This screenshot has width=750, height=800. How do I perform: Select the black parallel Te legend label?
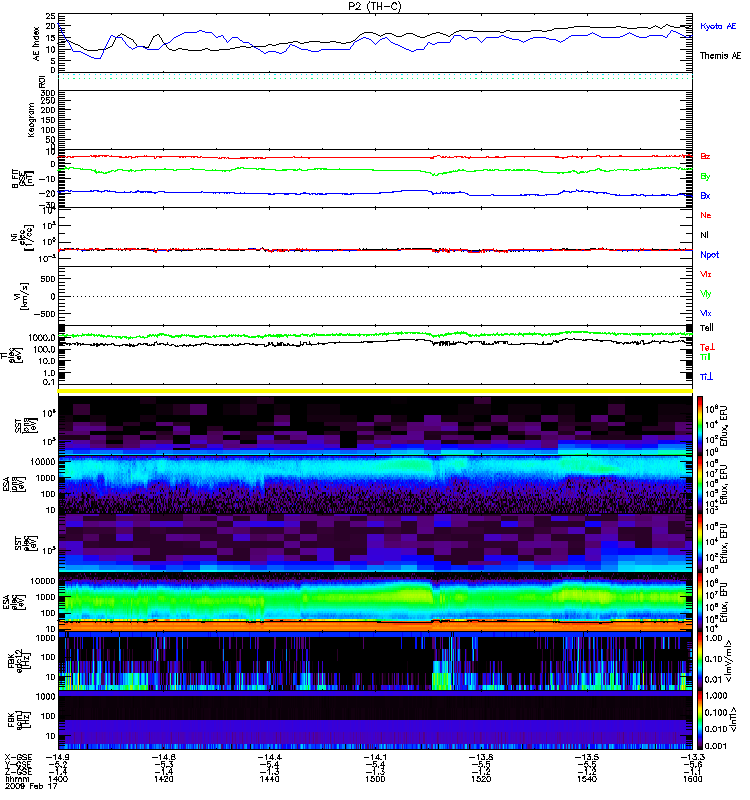tap(707, 328)
